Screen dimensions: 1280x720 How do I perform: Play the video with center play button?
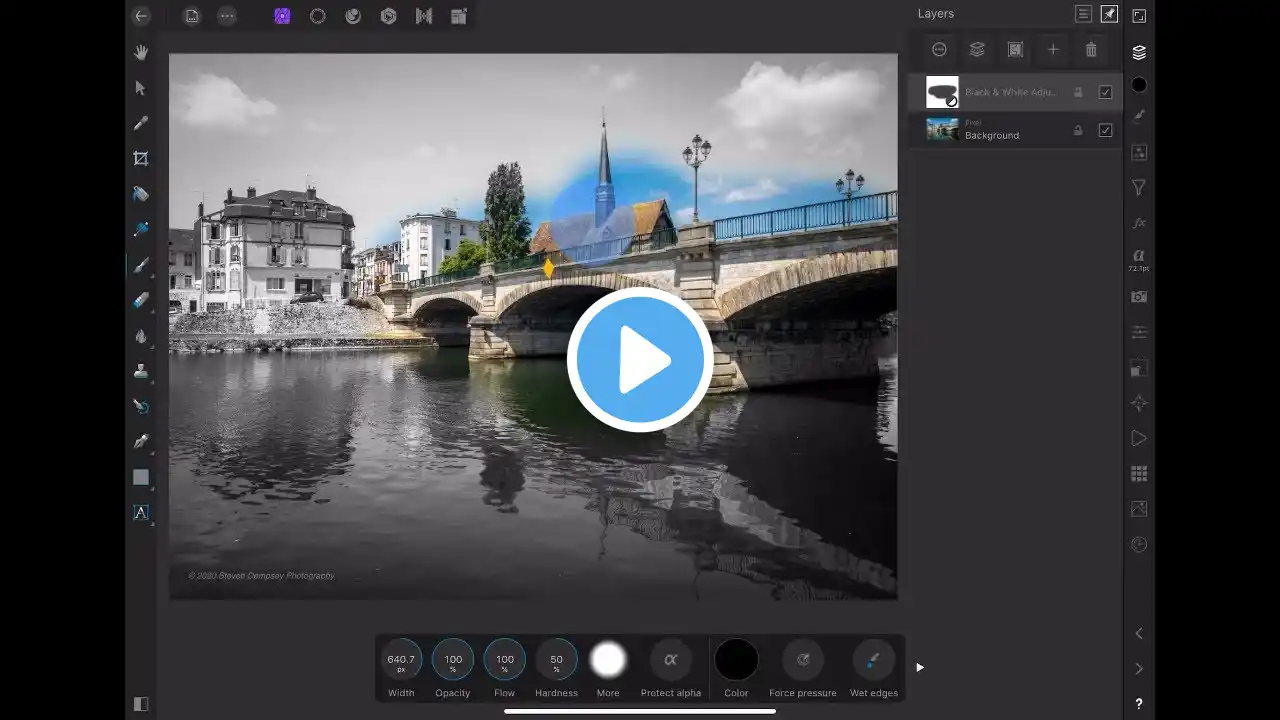640,360
